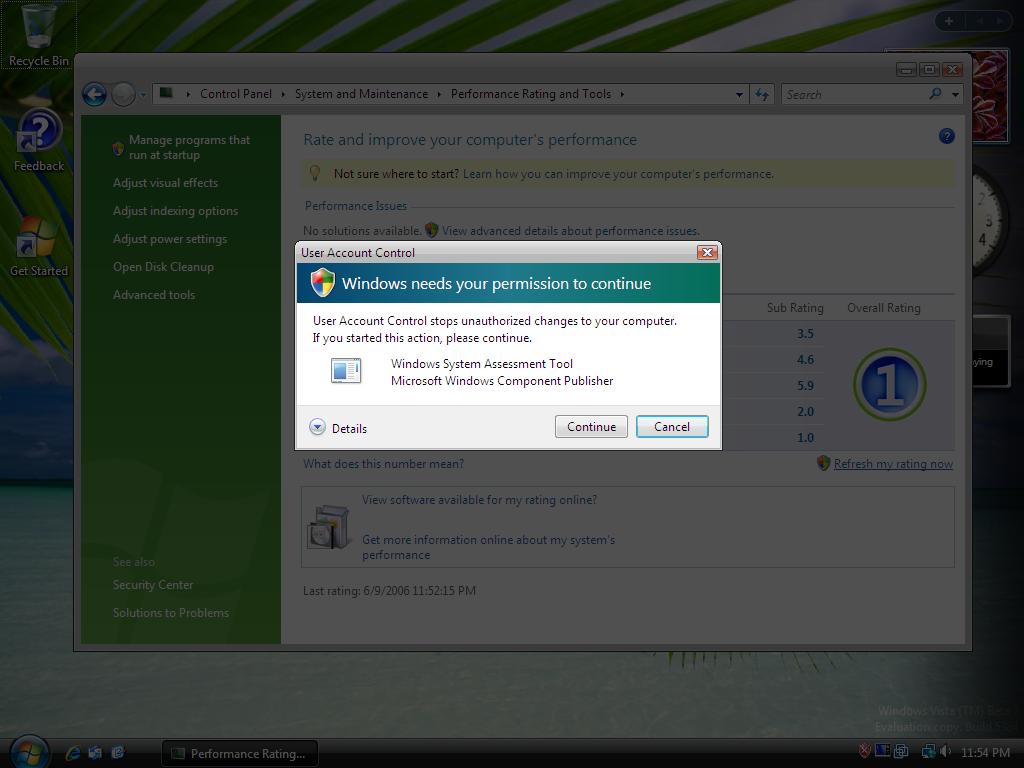The width and height of the screenshot is (1024, 768).
Task: Switch to the Performance Rating taskbar button
Action: pos(240,753)
